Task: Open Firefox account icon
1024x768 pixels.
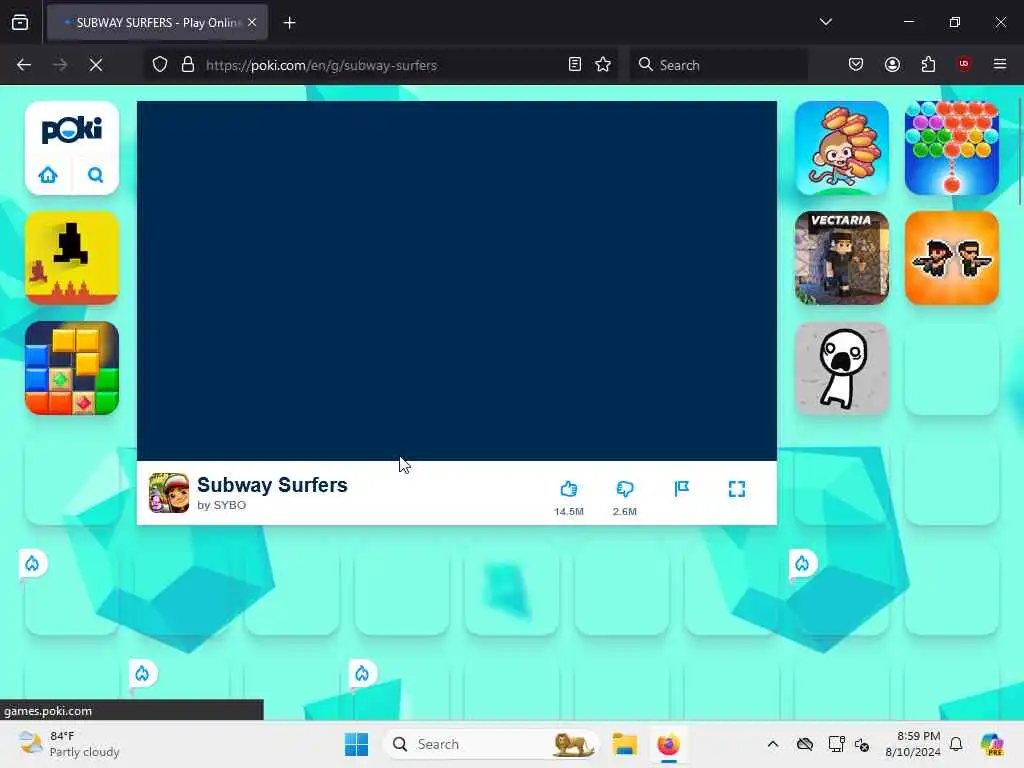Action: [x=892, y=65]
